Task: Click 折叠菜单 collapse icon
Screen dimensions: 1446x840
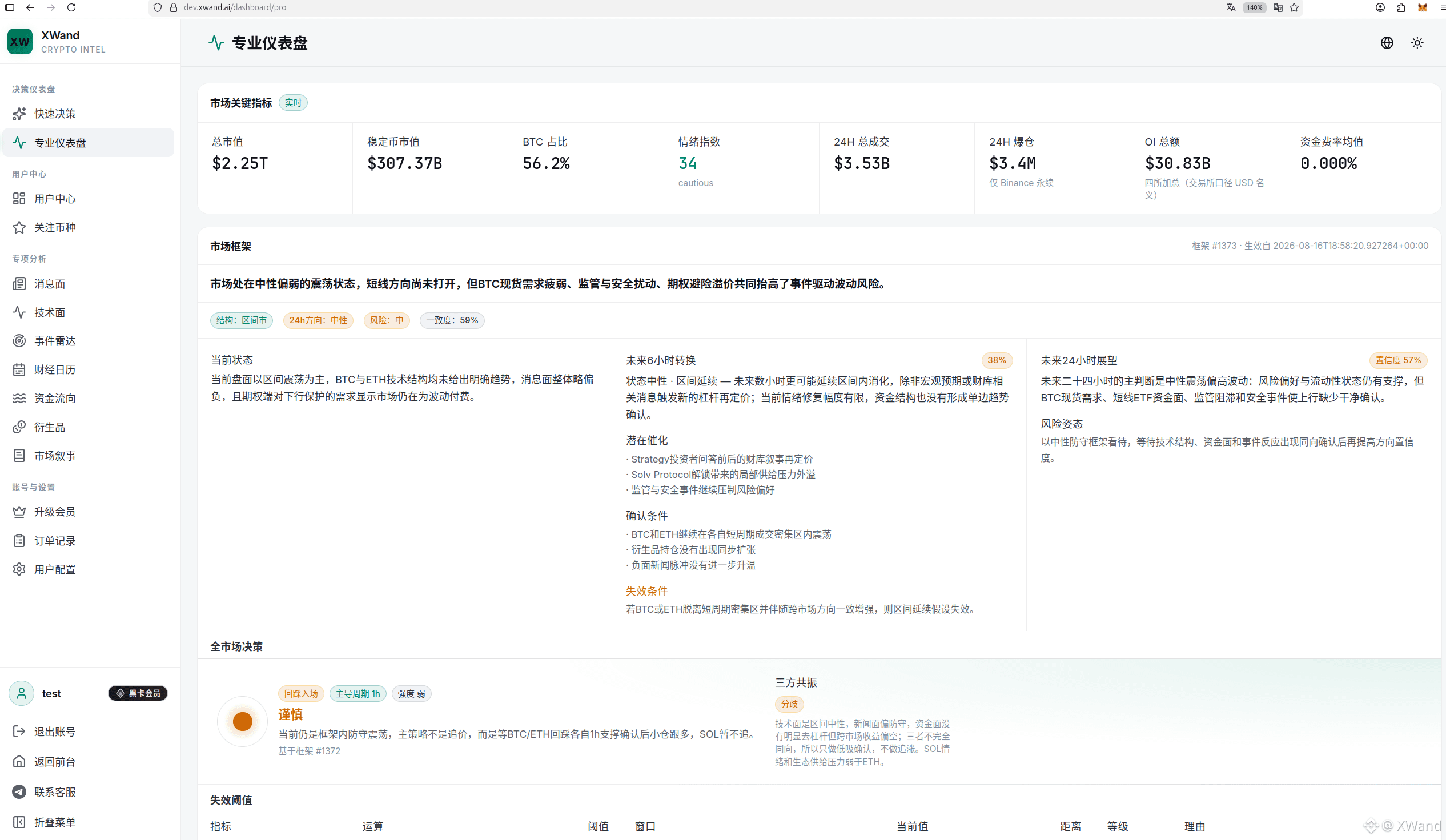Action: click(x=19, y=822)
